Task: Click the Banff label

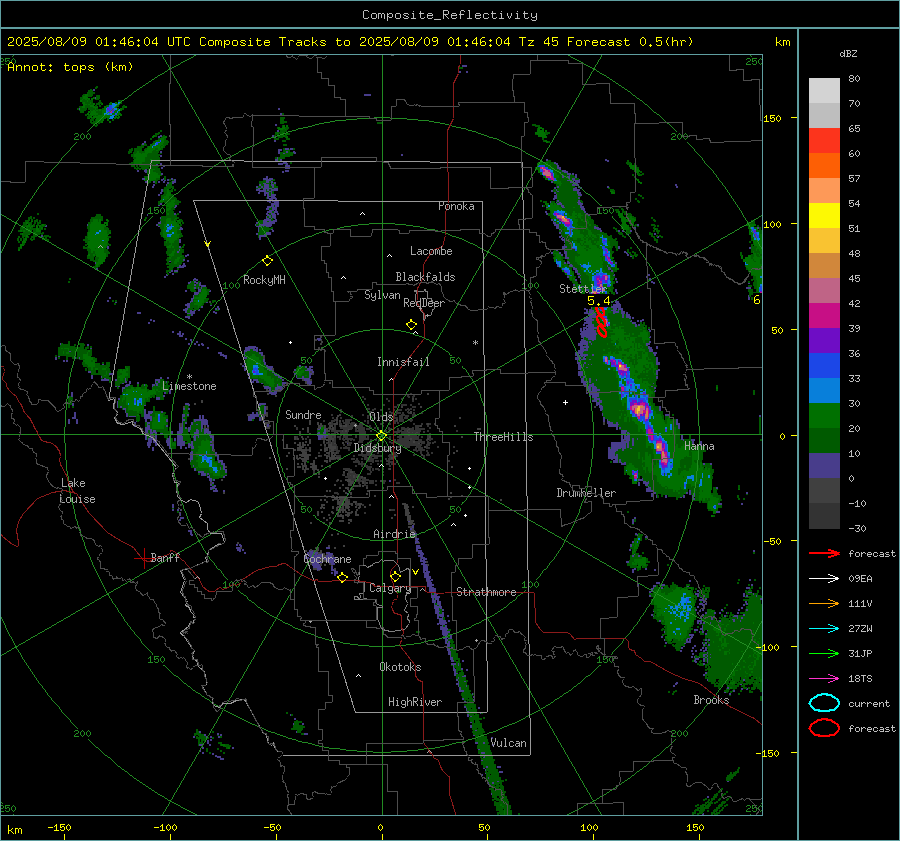Action: click(165, 557)
